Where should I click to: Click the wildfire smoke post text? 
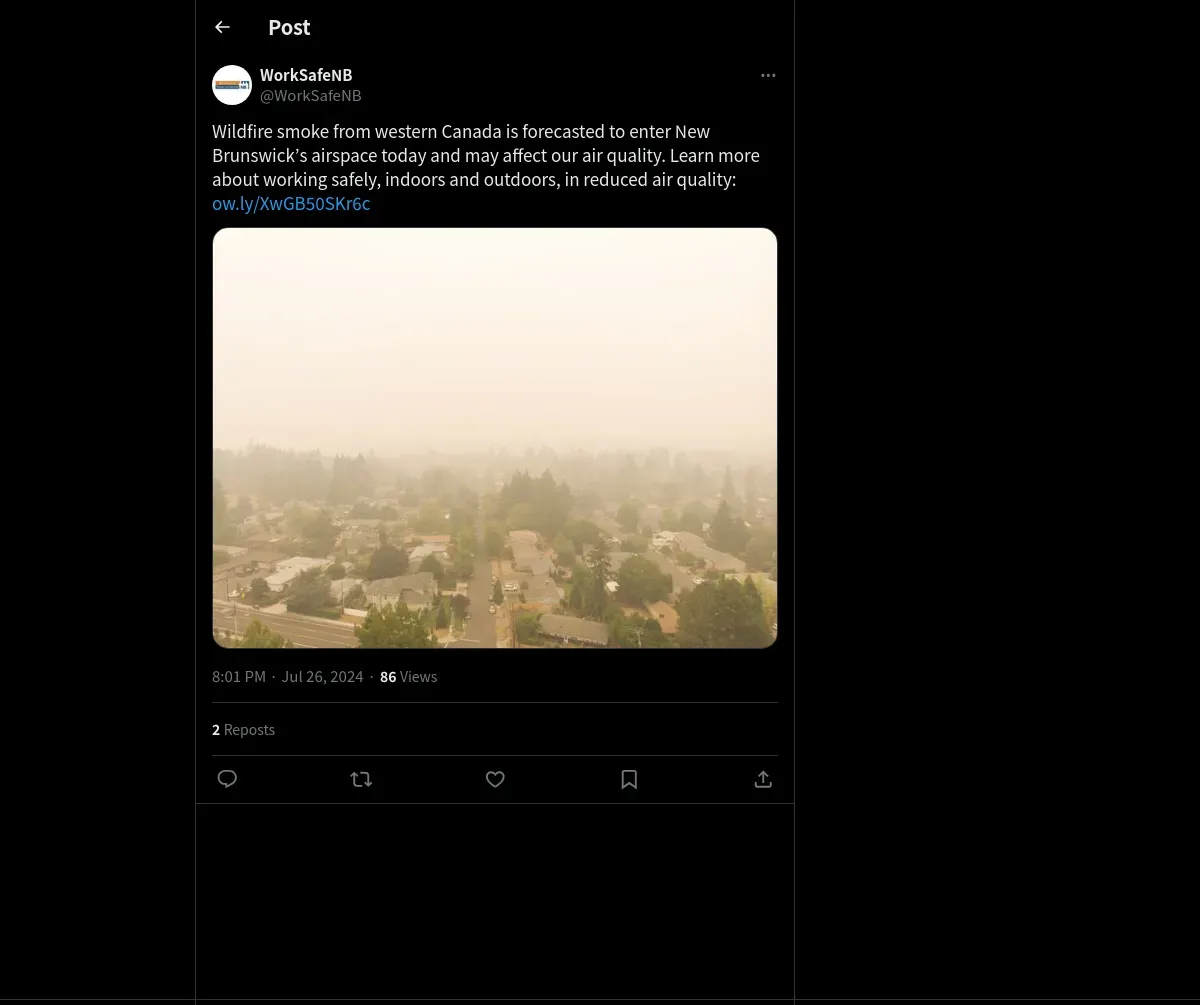click(x=486, y=156)
